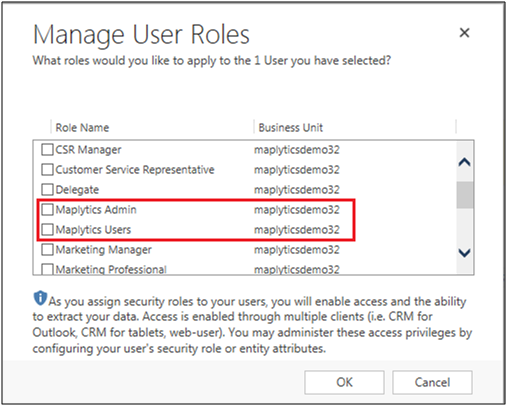
Task: Click the Customer Service Representative role name
Action: click(x=135, y=170)
